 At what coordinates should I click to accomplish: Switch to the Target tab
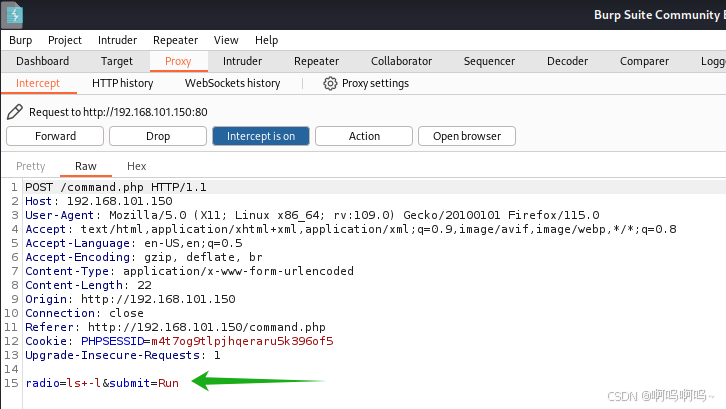[x=117, y=61]
